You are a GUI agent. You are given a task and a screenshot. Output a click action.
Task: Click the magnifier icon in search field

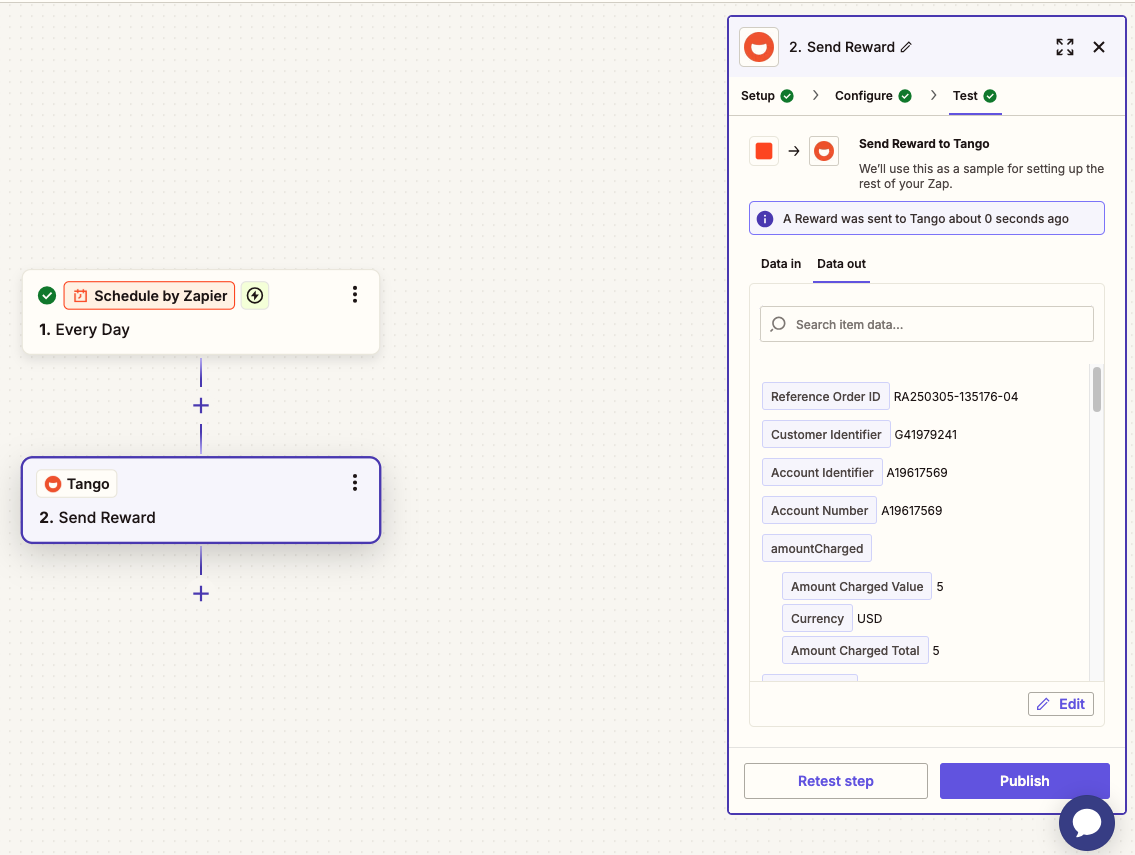click(x=778, y=324)
